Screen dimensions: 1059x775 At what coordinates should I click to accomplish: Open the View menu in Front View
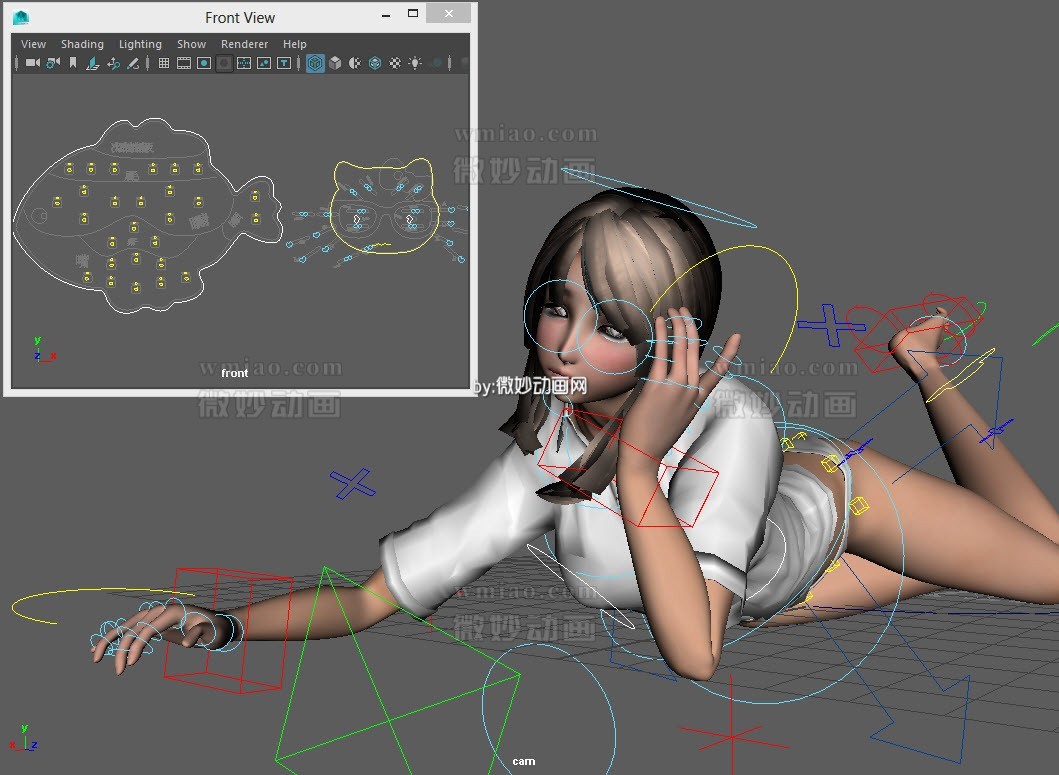(33, 43)
